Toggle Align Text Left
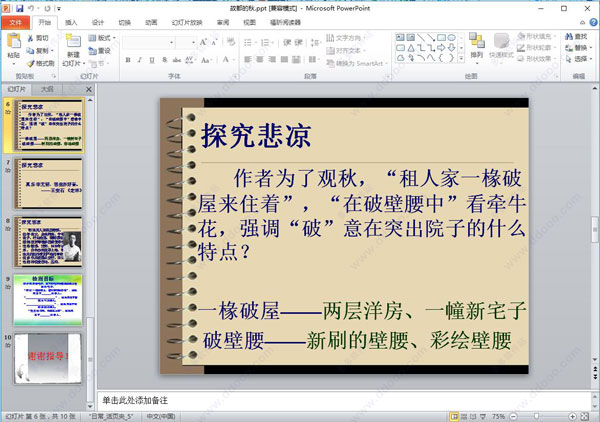600x422 pixels. point(248,59)
